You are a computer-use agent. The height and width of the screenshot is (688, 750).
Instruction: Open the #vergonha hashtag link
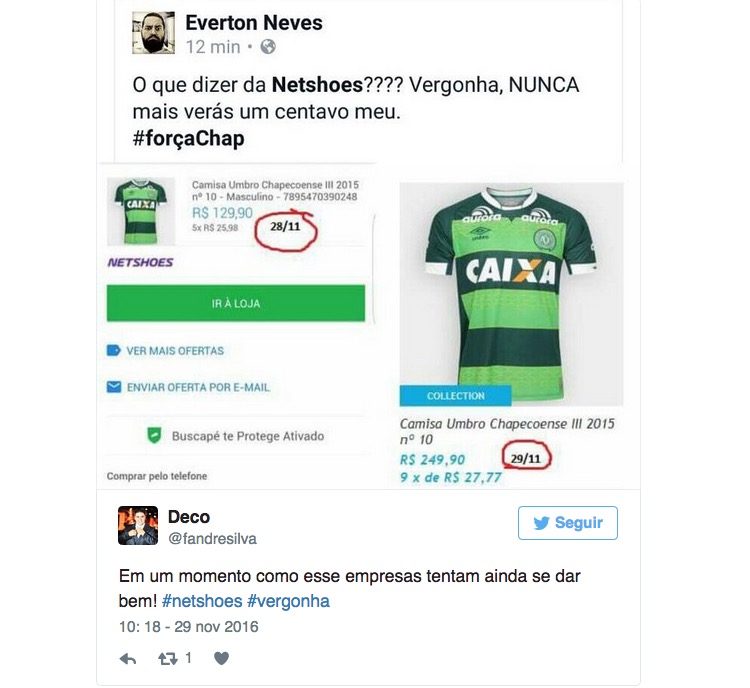(288, 601)
